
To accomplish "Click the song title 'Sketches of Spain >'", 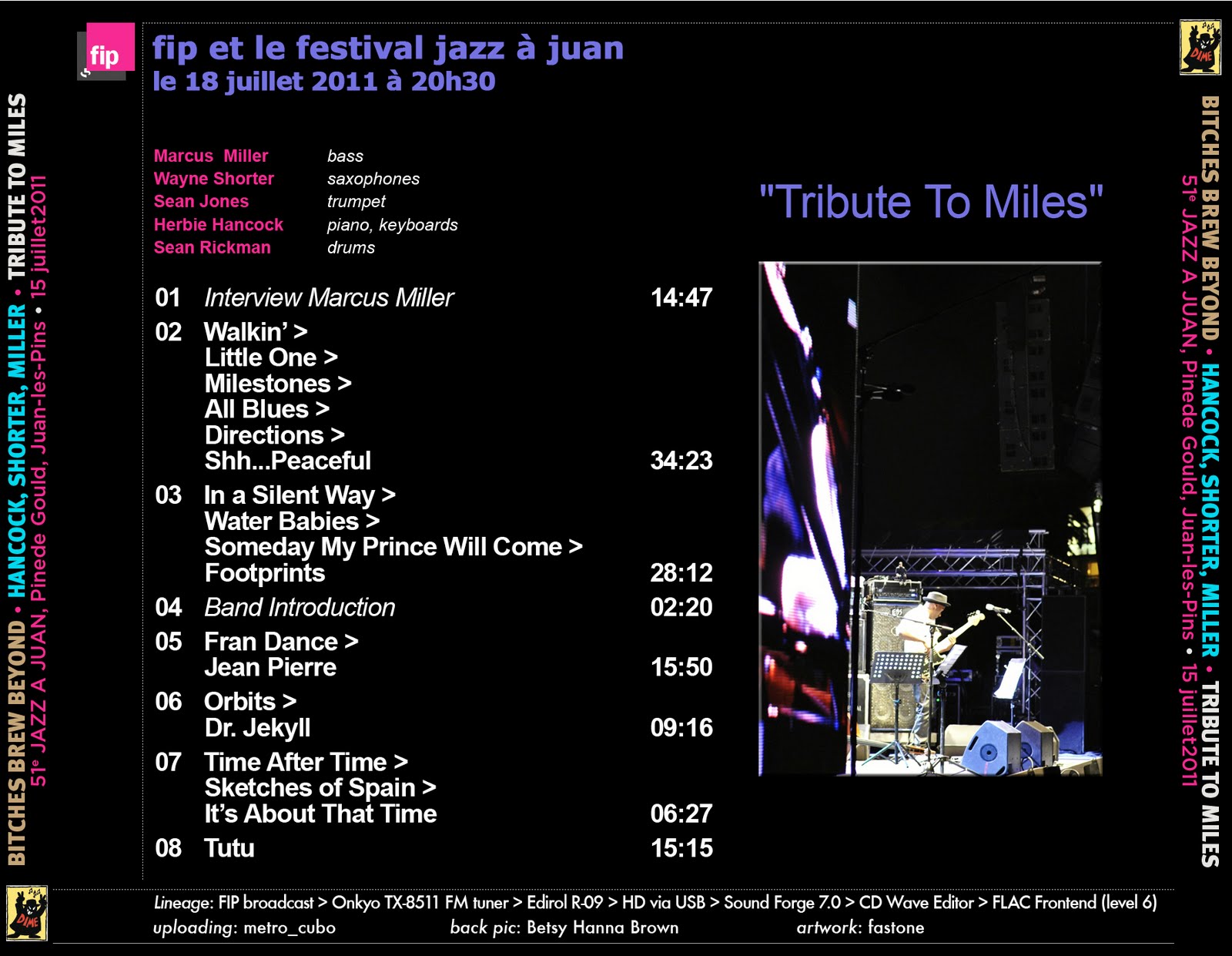I will point(320,788).
